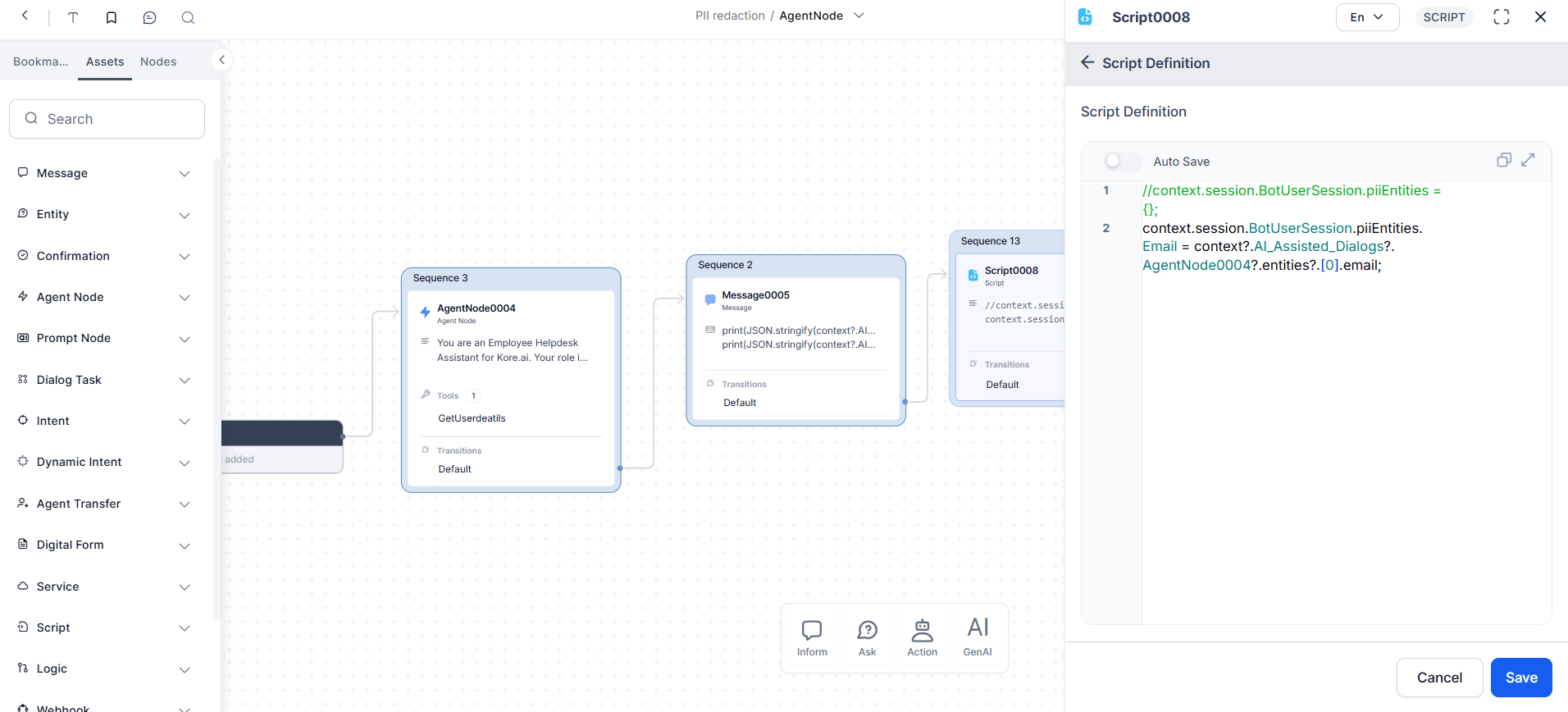
Task: Click the Save button
Action: click(1521, 678)
